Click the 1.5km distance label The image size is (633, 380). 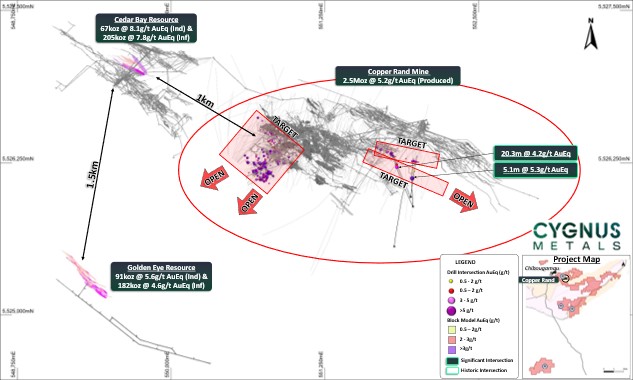92,174
